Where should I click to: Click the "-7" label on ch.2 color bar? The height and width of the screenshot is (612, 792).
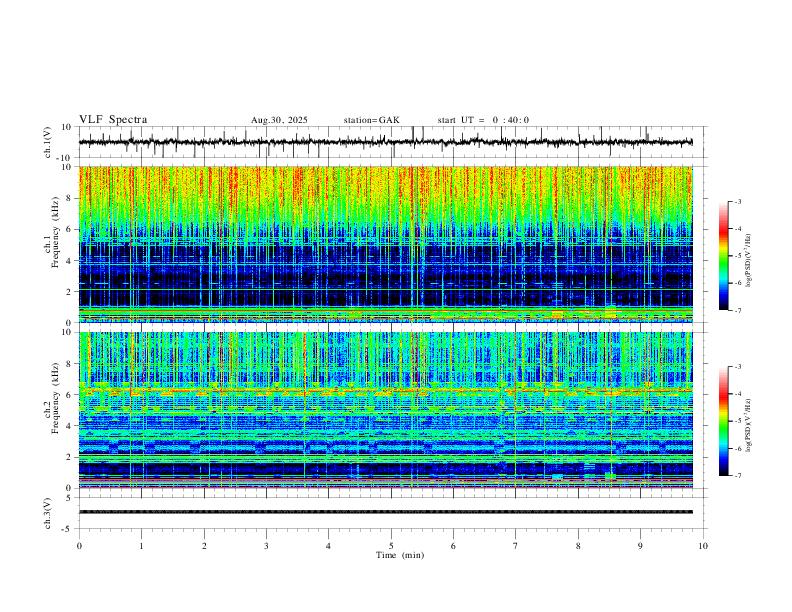(737, 476)
